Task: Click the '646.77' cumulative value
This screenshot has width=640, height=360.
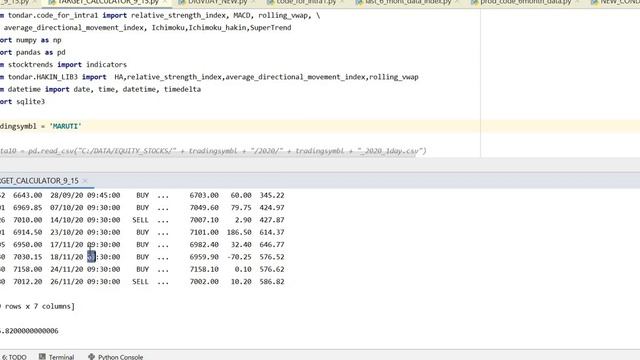Action: click(x=272, y=244)
